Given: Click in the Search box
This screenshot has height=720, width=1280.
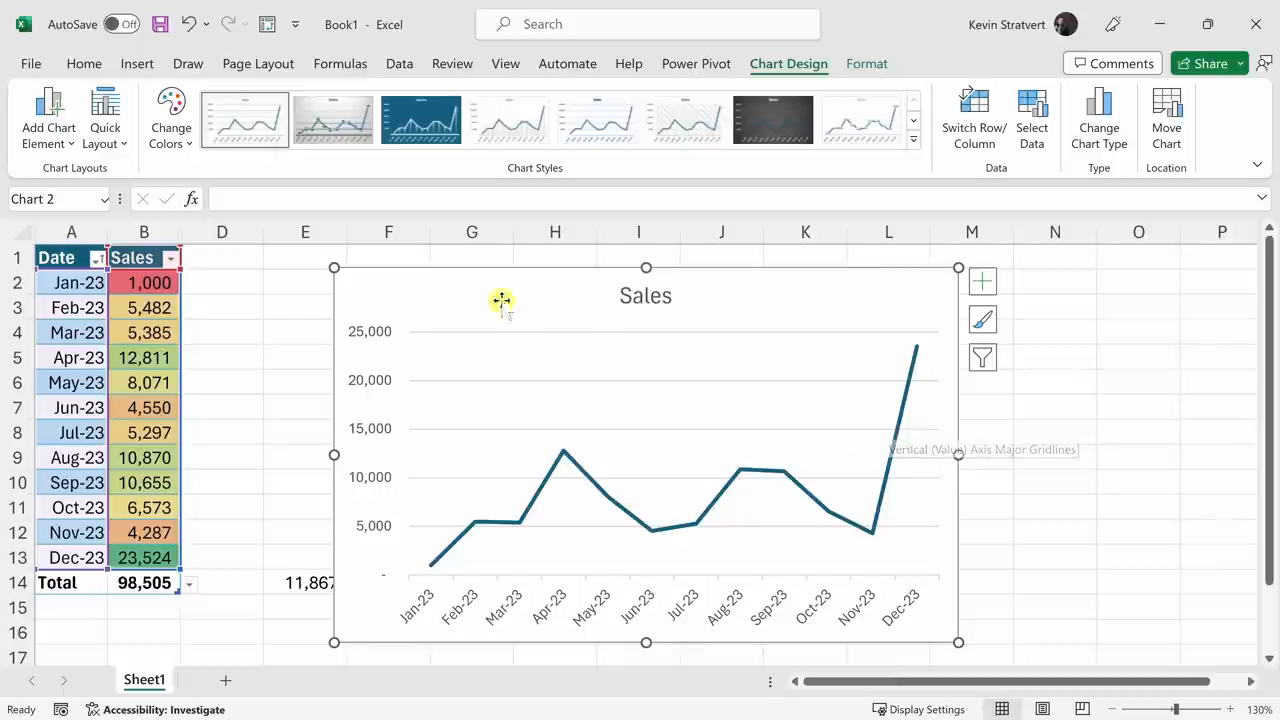Looking at the screenshot, I should (648, 24).
